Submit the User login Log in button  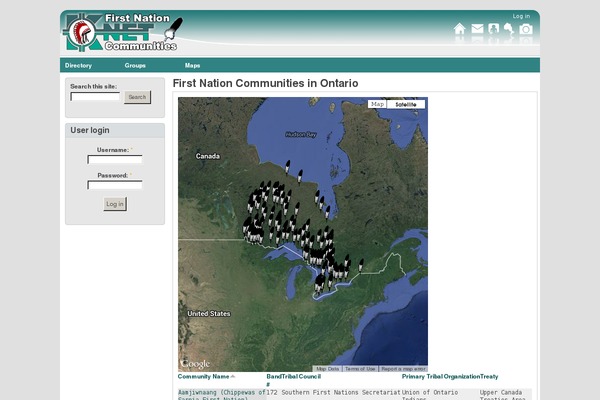tap(115, 204)
